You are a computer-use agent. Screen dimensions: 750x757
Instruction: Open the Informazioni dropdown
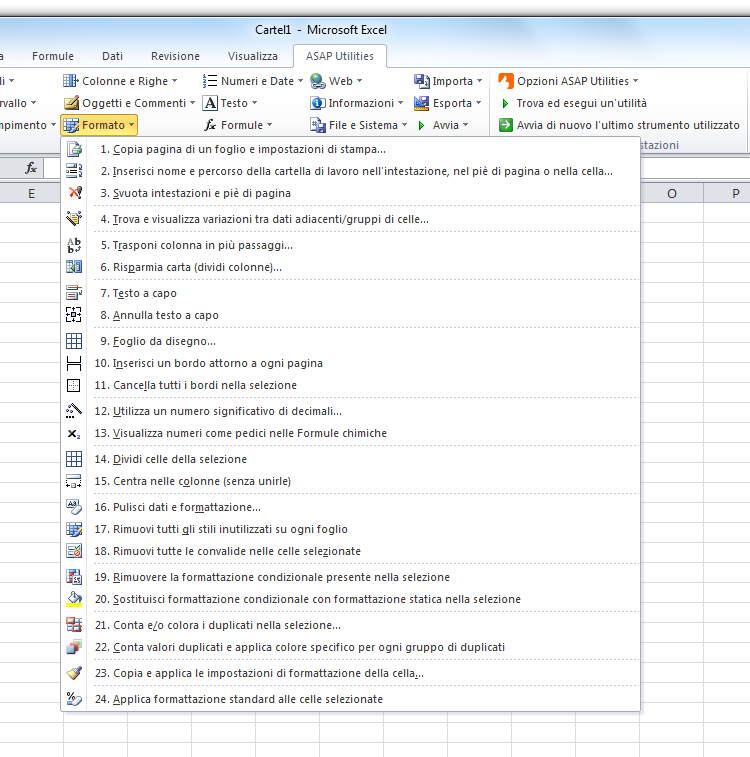tap(357, 103)
